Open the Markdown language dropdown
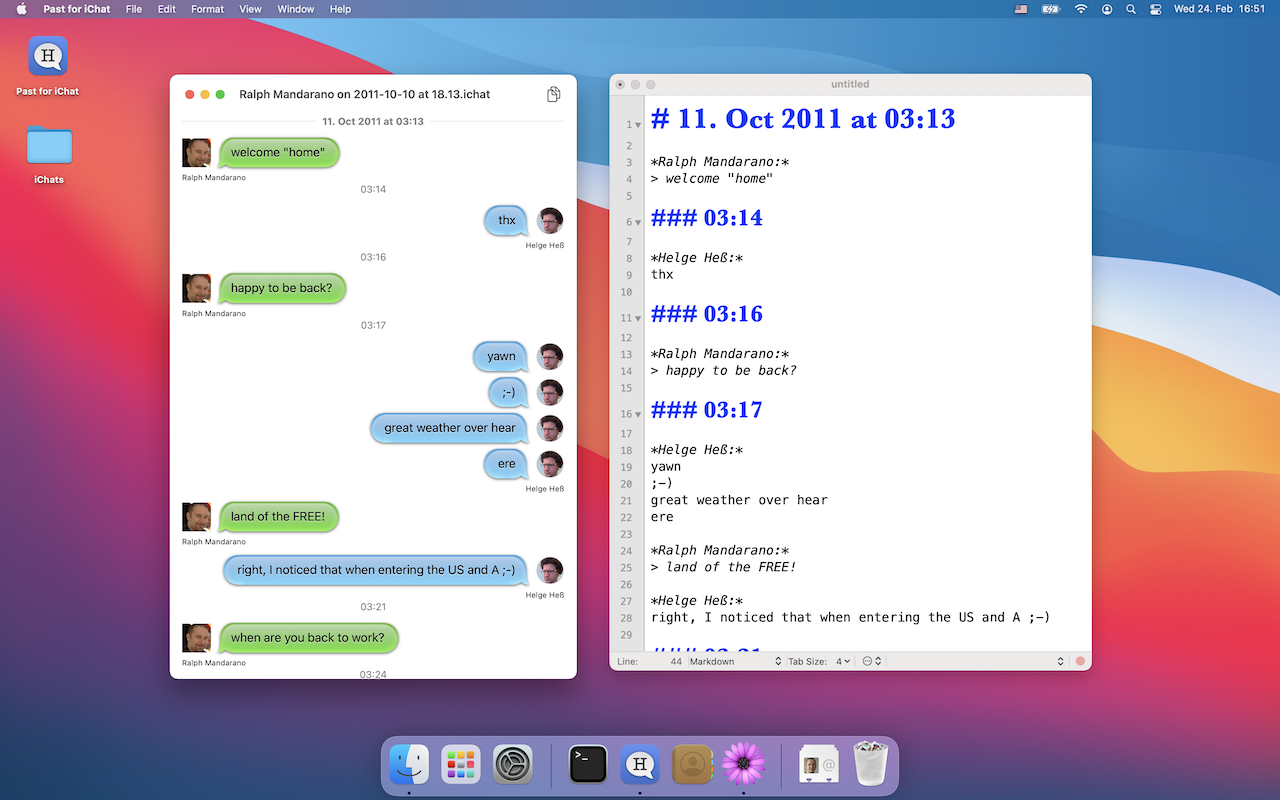Image resolution: width=1280 pixels, height=800 pixels. pos(735,662)
